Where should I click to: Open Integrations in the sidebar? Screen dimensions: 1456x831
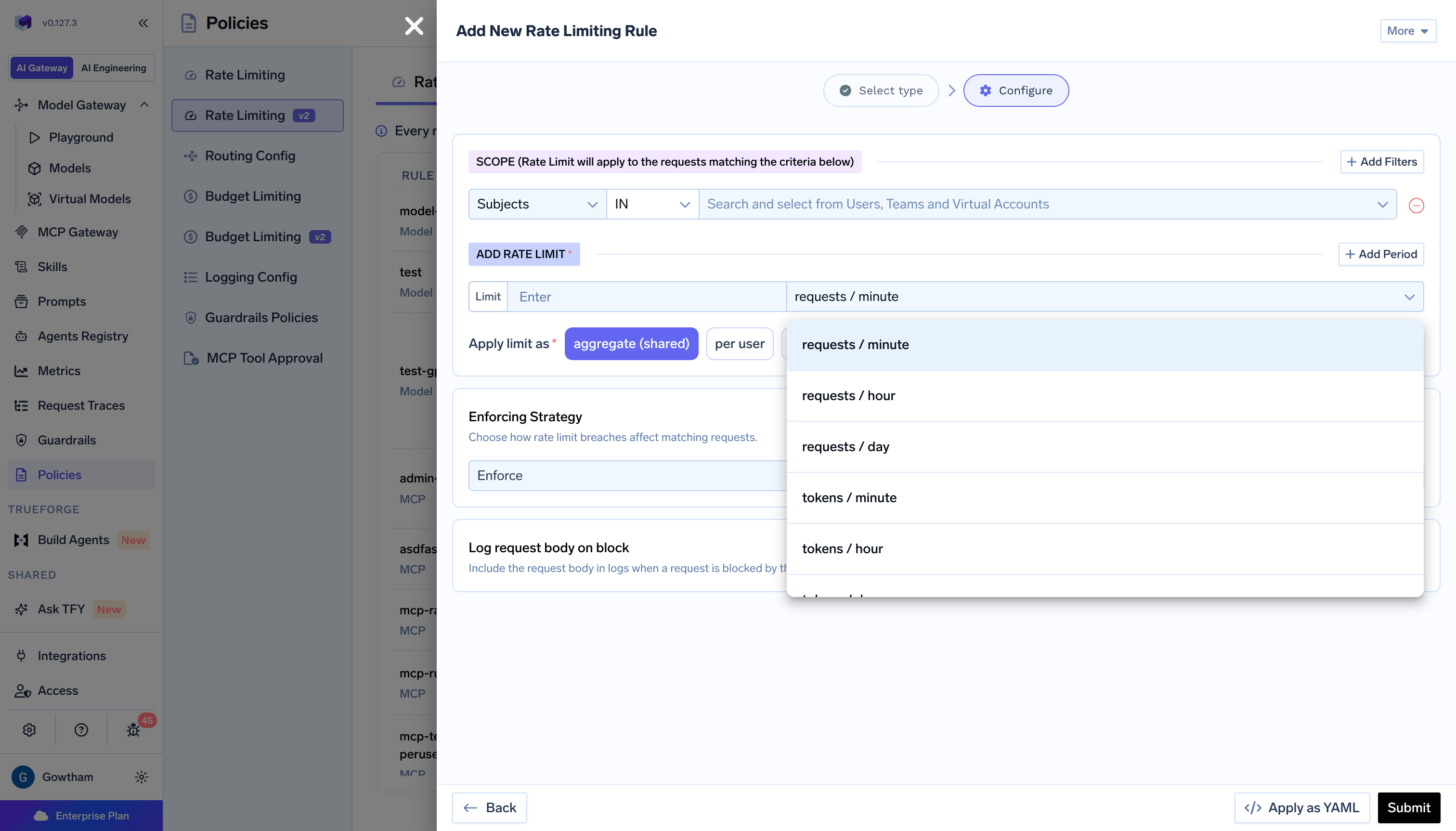click(71, 656)
